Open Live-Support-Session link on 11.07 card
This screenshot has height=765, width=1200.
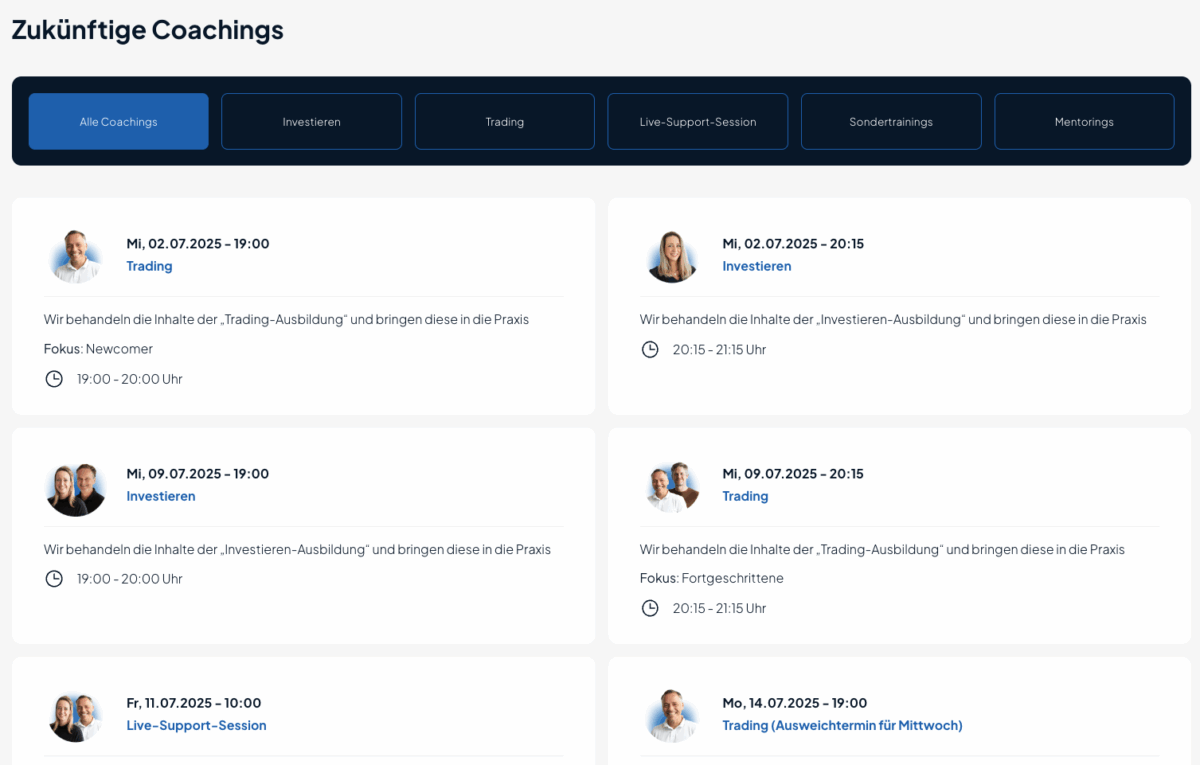point(196,725)
